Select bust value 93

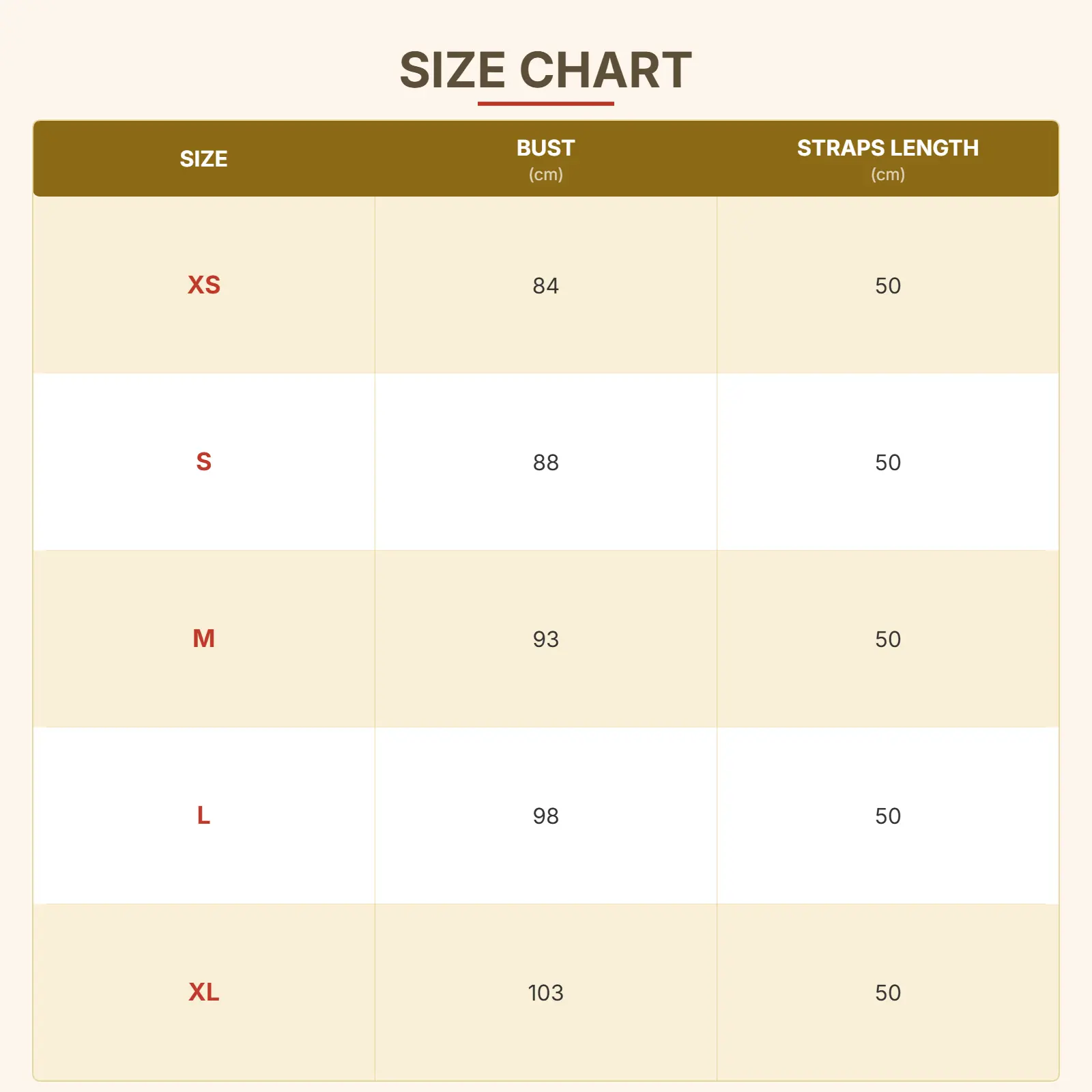tap(545, 639)
